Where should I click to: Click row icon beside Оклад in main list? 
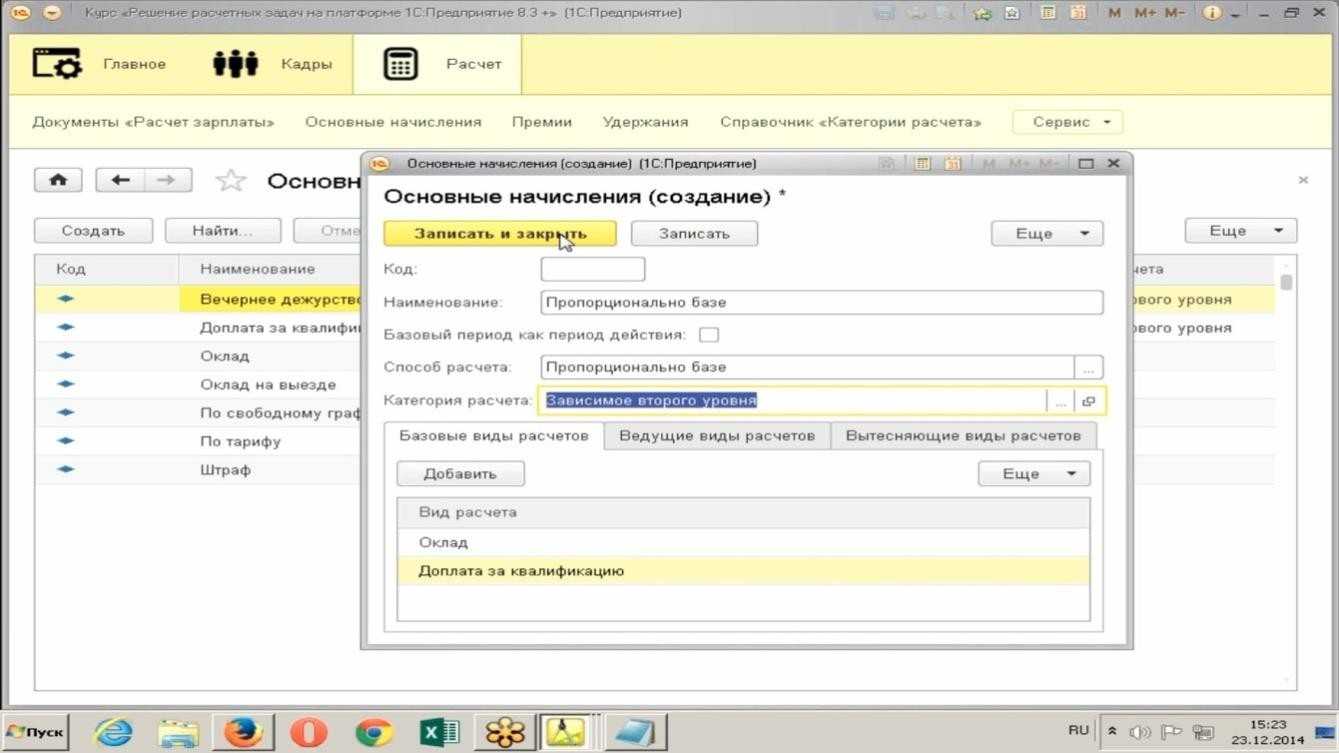(66, 356)
